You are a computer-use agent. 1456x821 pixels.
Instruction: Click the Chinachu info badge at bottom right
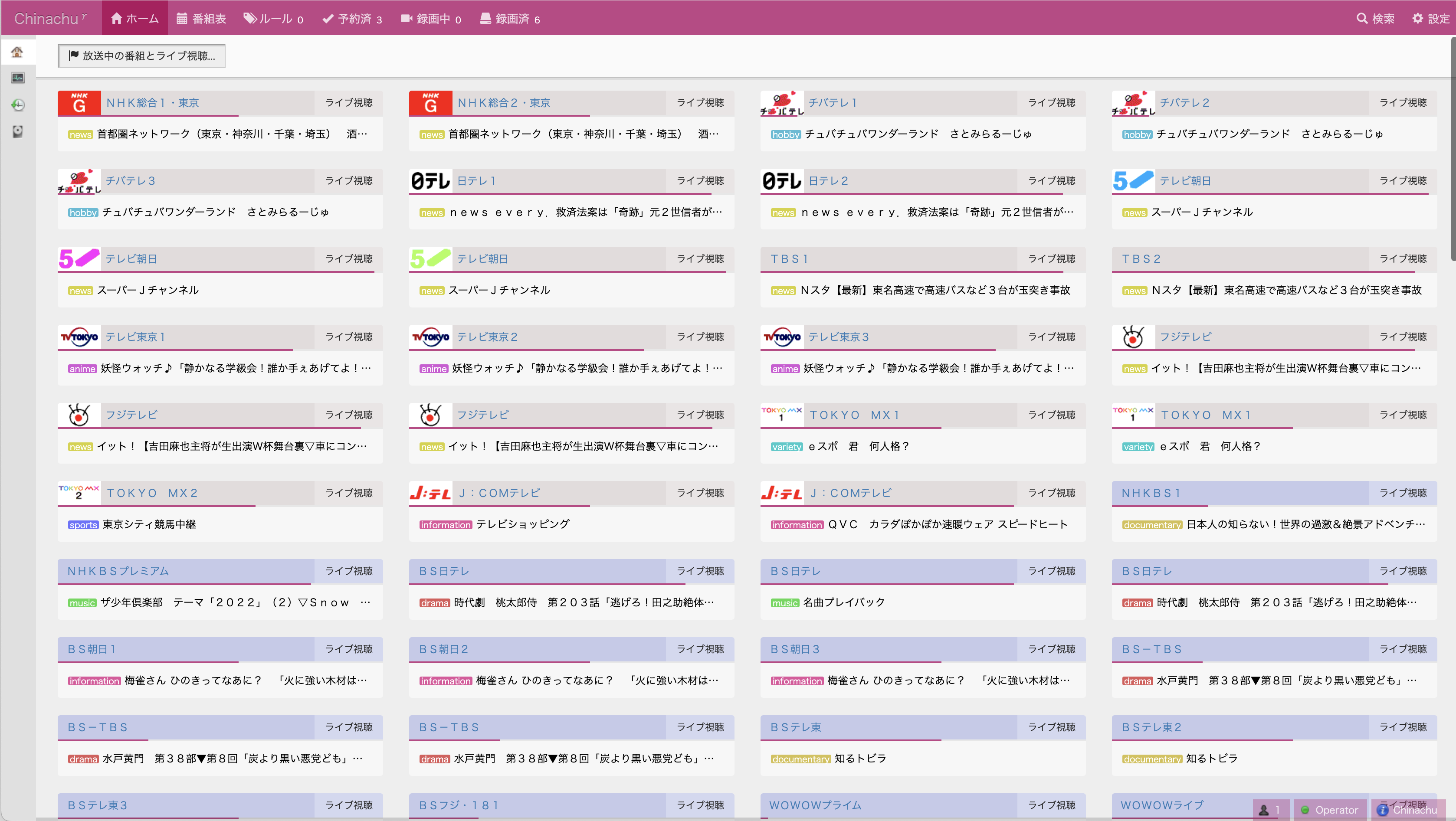point(1407,810)
